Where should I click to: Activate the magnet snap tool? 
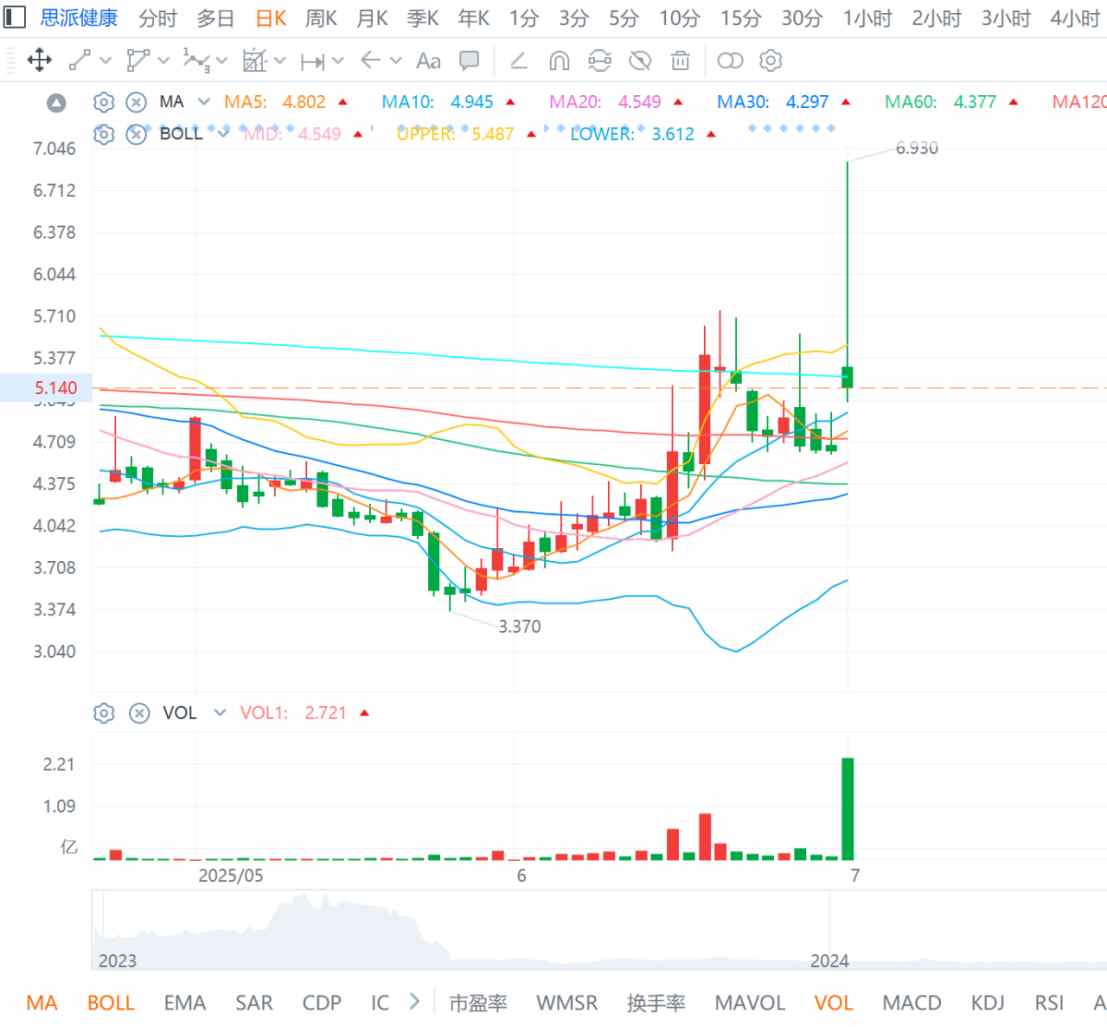pyautogui.click(x=559, y=61)
